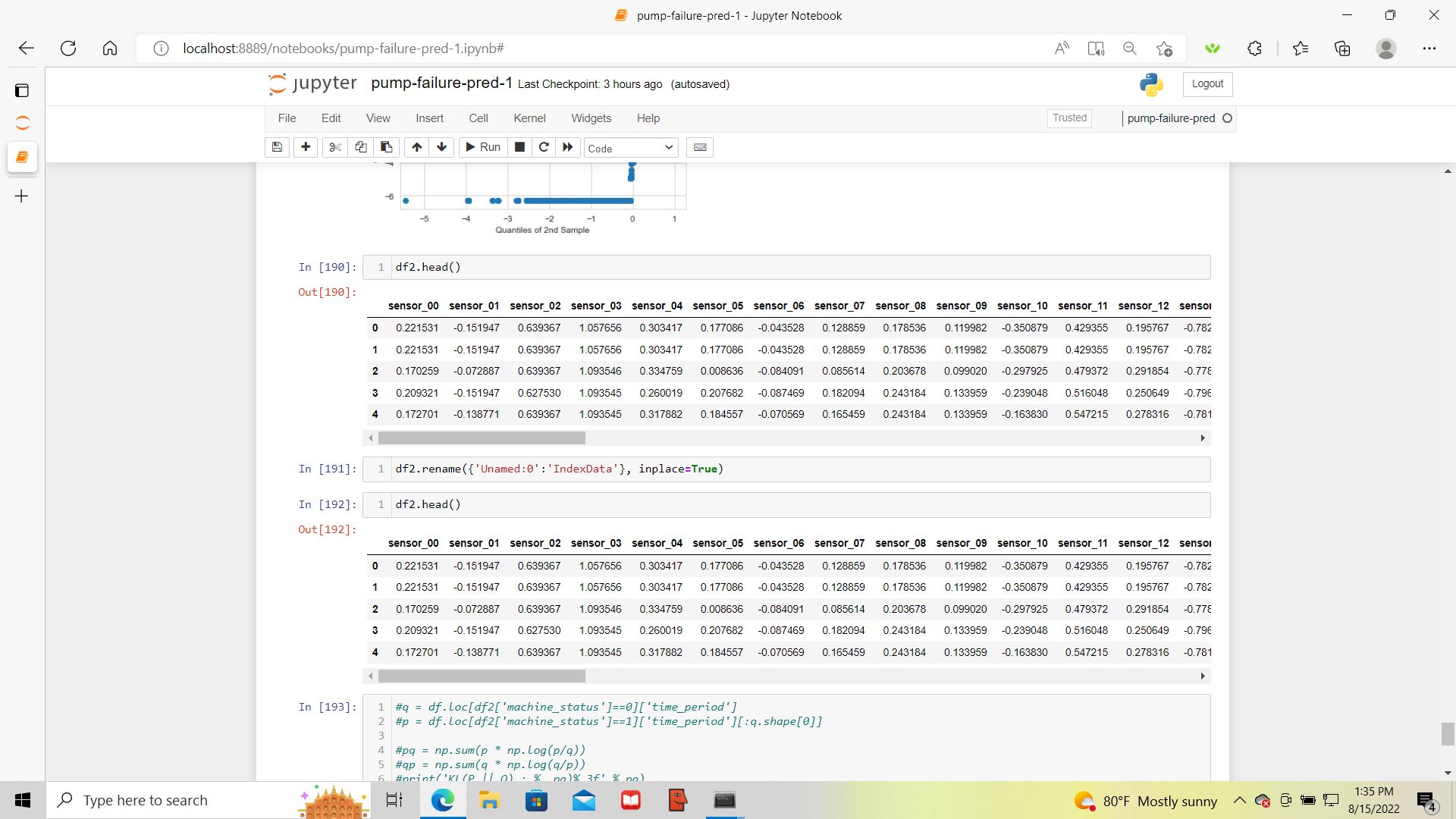The width and height of the screenshot is (1456, 819).
Task: Restart the kernel with the circular arrow icon
Action: (x=544, y=147)
